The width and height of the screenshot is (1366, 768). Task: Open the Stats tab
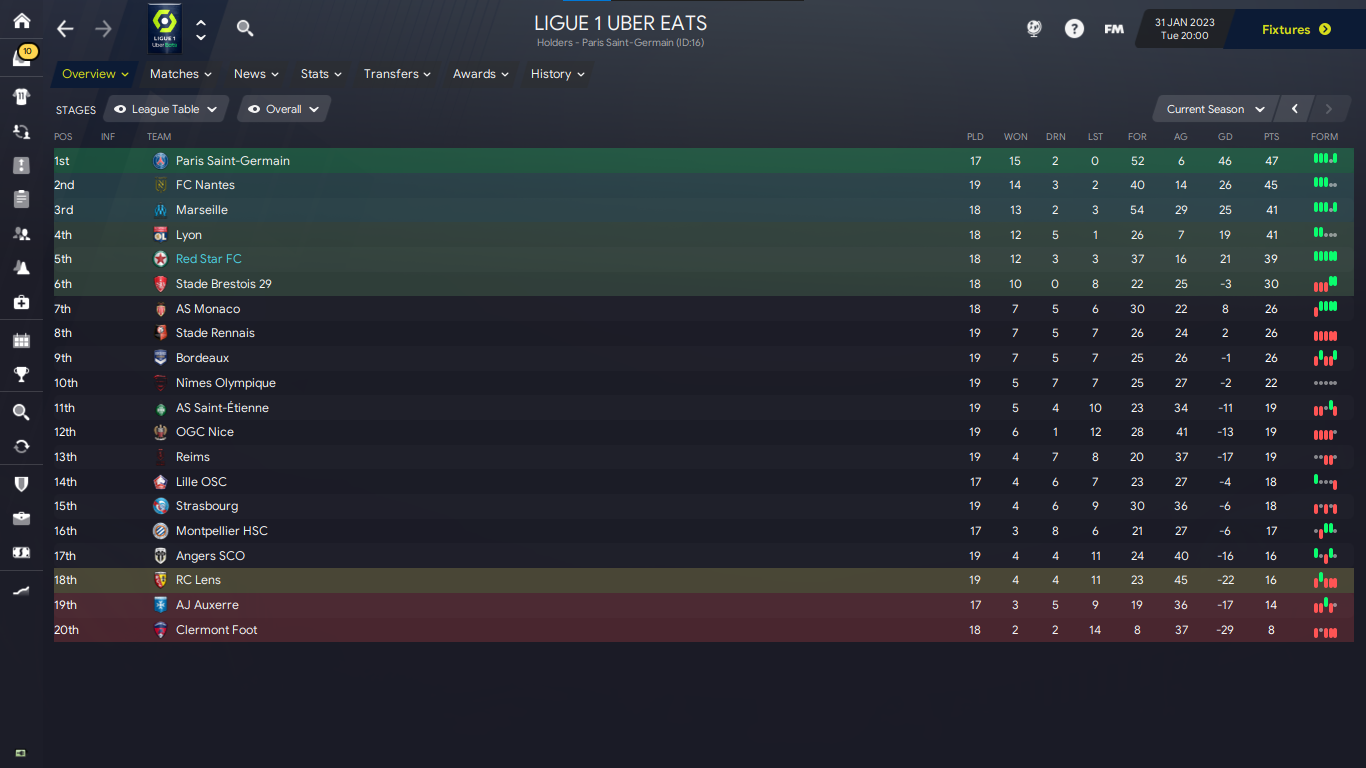click(321, 74)
